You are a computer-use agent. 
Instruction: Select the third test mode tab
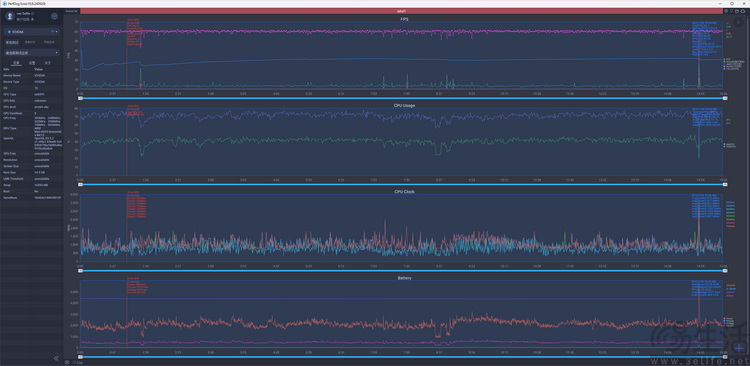[49, 42]
